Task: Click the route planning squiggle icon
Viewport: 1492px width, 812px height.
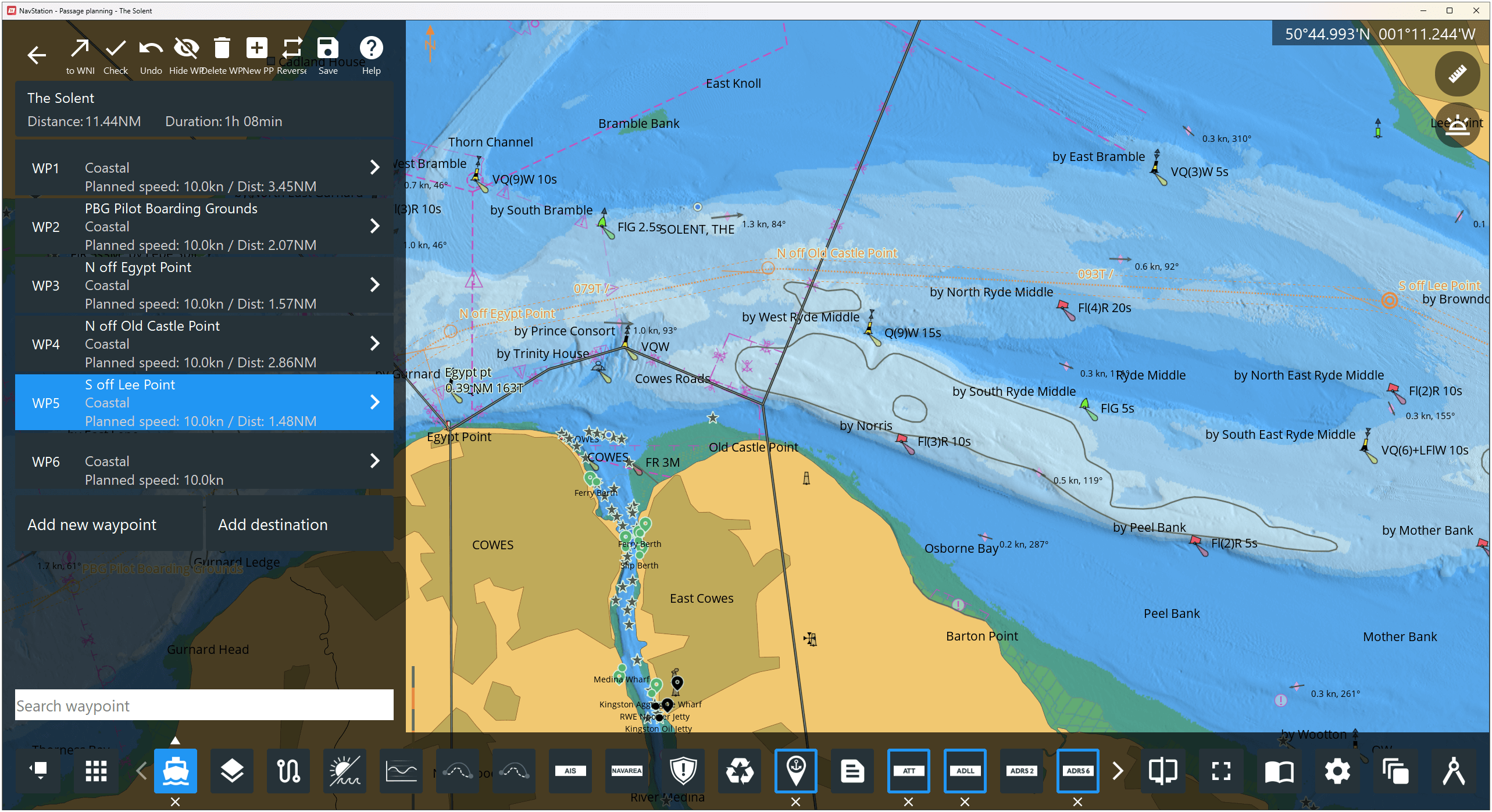Action: tap(288, 771)
